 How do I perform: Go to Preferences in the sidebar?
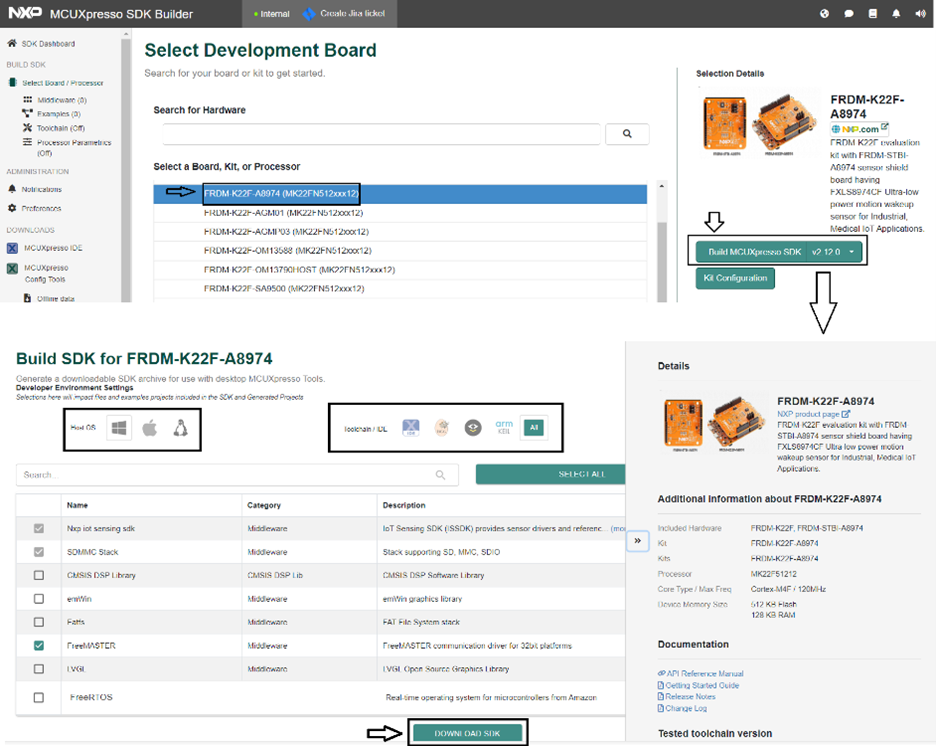click(42, 208)
